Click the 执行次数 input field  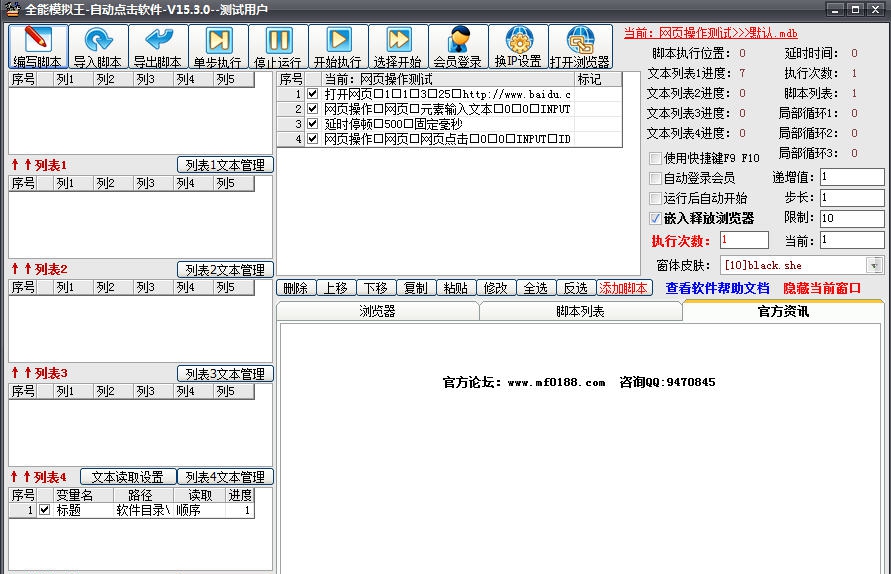pyautogui.click(x=744, y=240)
